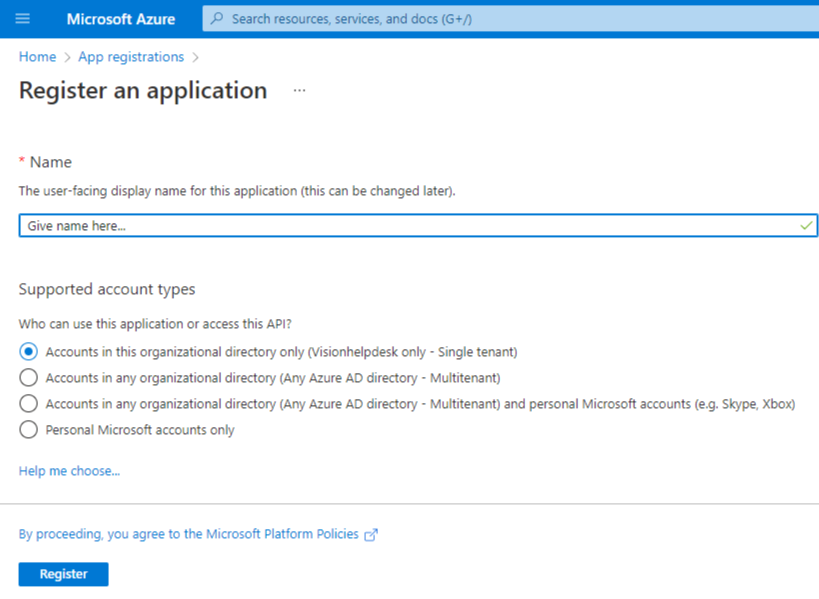Click the chevron after Home breadcrumb
819x599 pixels.
67,57
